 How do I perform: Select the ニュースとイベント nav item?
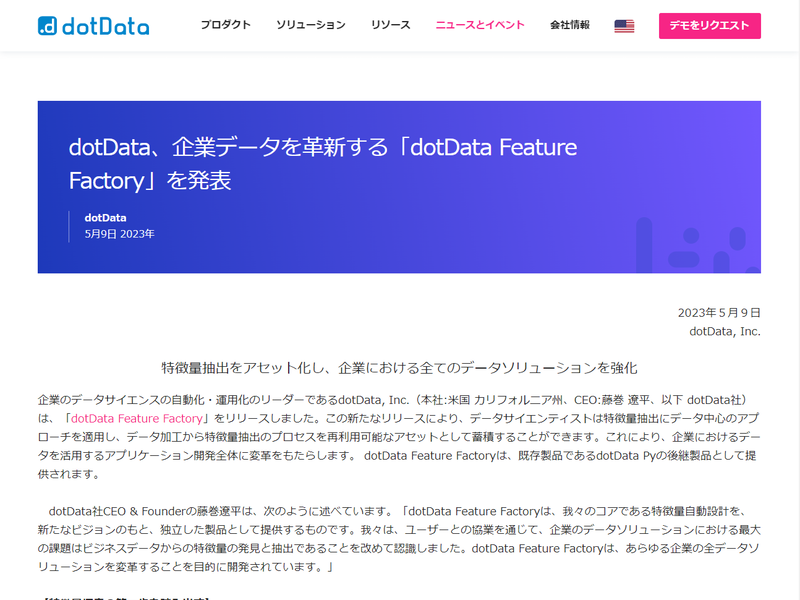[x=480, y=26]
